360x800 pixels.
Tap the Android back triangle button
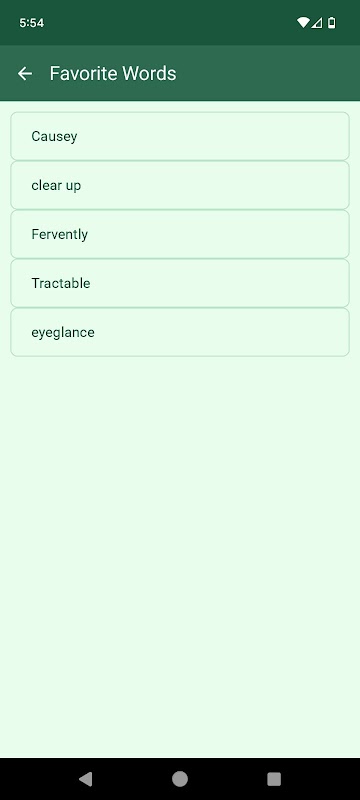click(x=86, y=779)
